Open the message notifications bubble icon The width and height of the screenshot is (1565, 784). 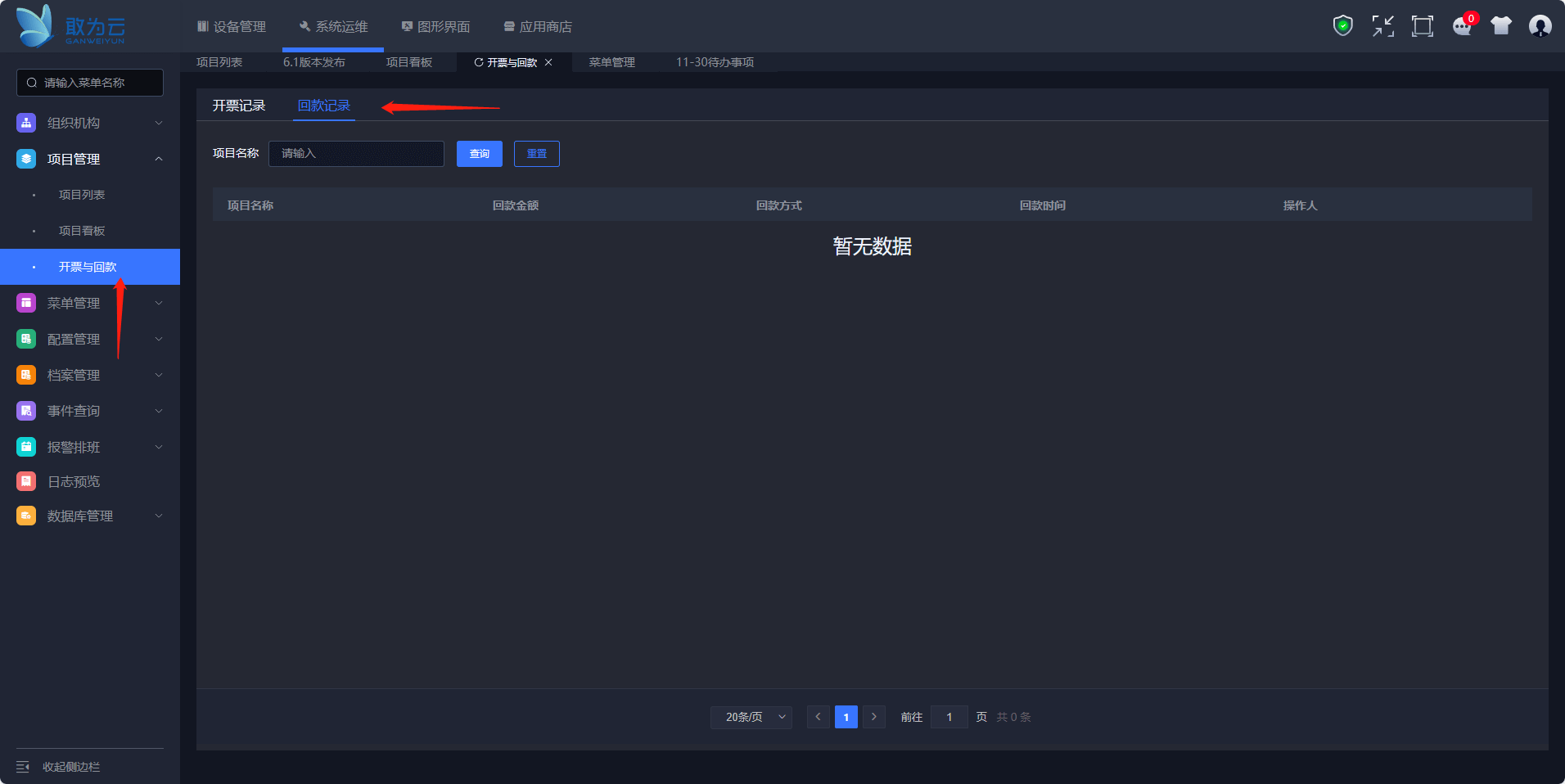pyautogui.click(x=1462, y=26)
